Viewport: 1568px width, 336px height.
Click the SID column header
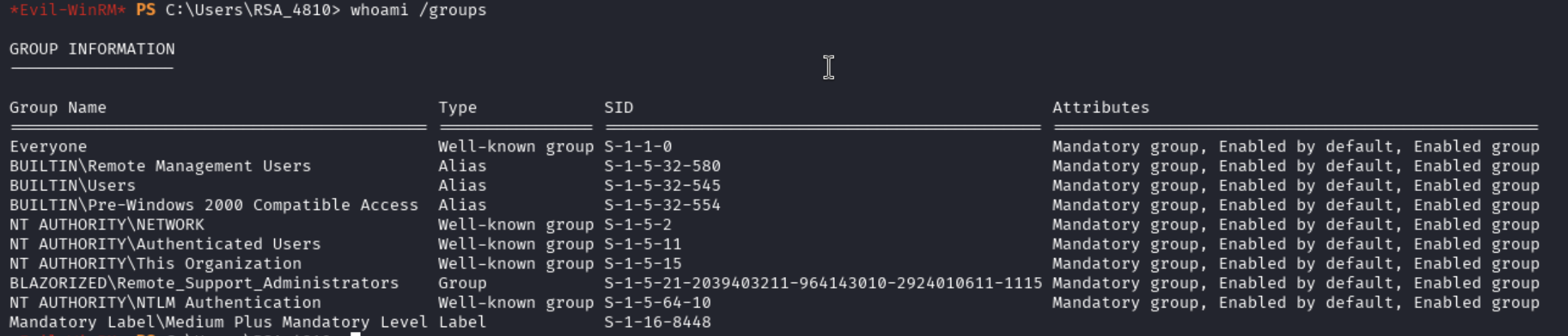[618, 107]
